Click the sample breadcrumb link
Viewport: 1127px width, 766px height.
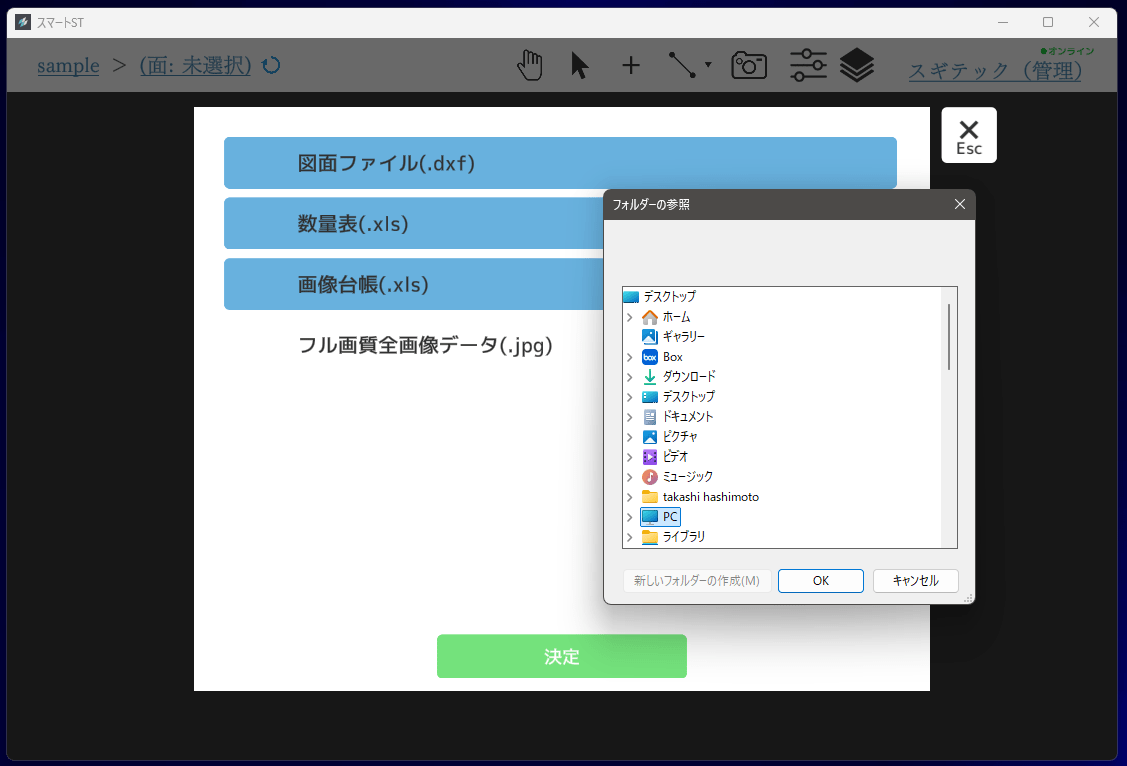tap(68, 66)
